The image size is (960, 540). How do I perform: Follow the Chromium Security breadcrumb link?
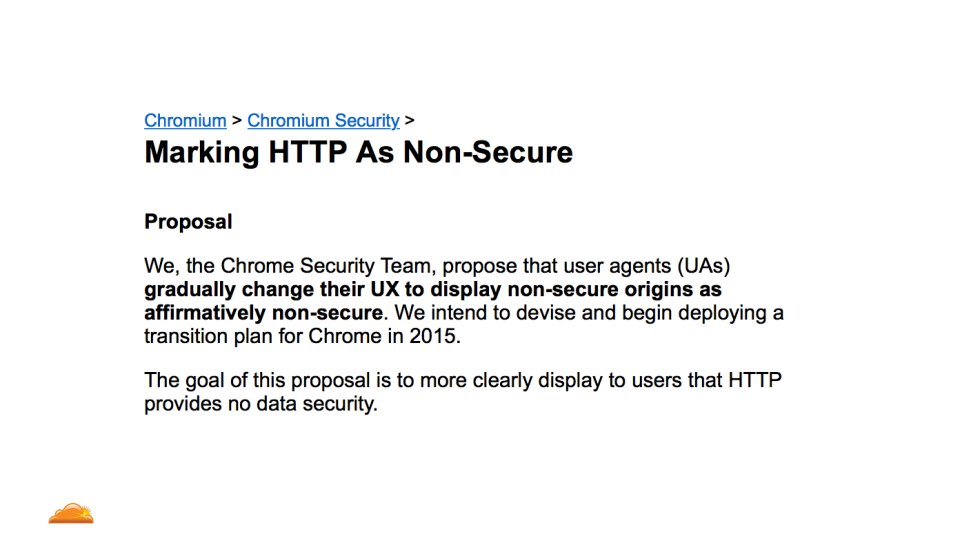pos(323,121)
